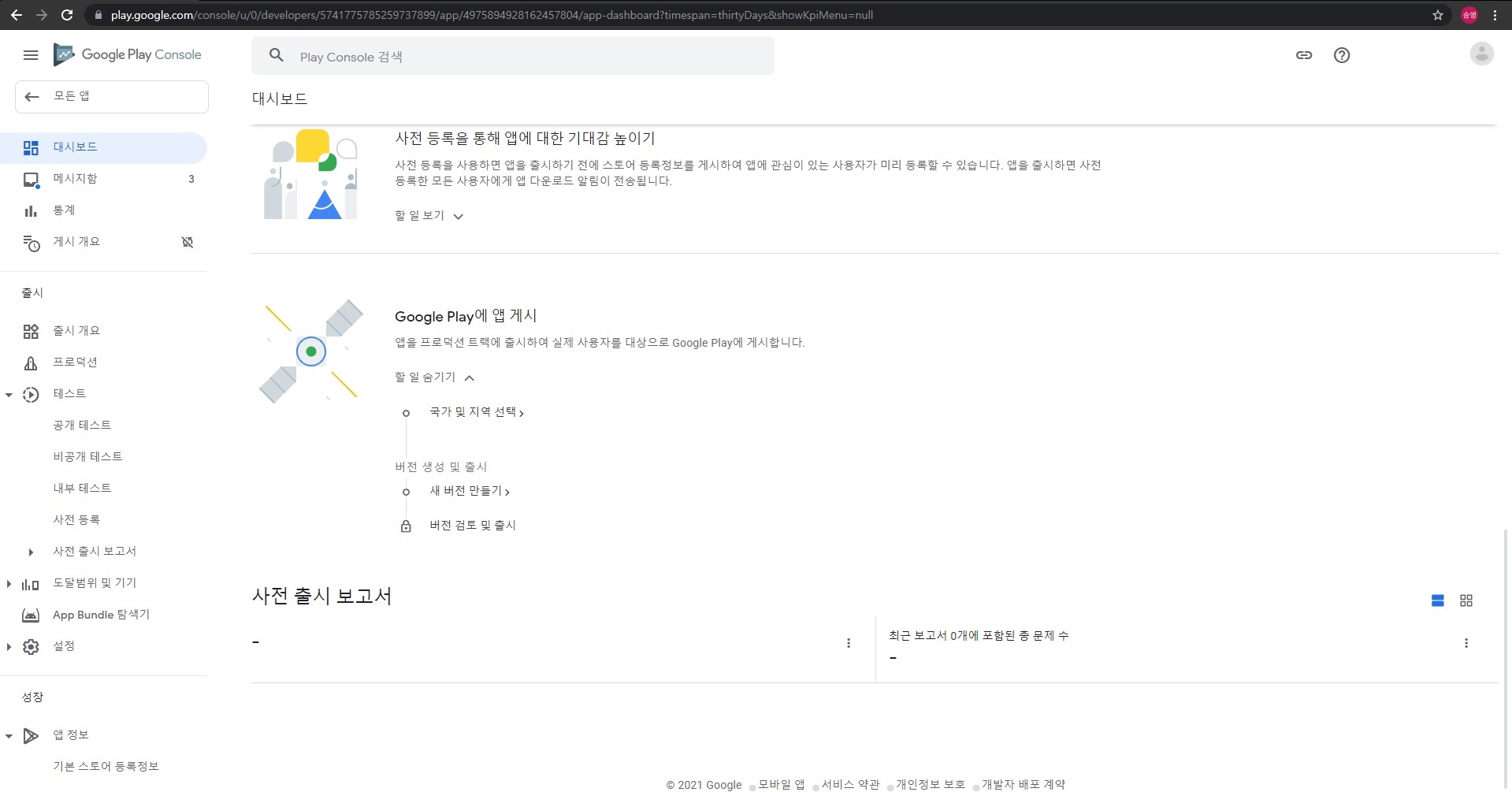Open 대시보드 in sidebar
The width and height of the screenshot is (1512, 792).
pyautogui.click(x=103, y=148)
